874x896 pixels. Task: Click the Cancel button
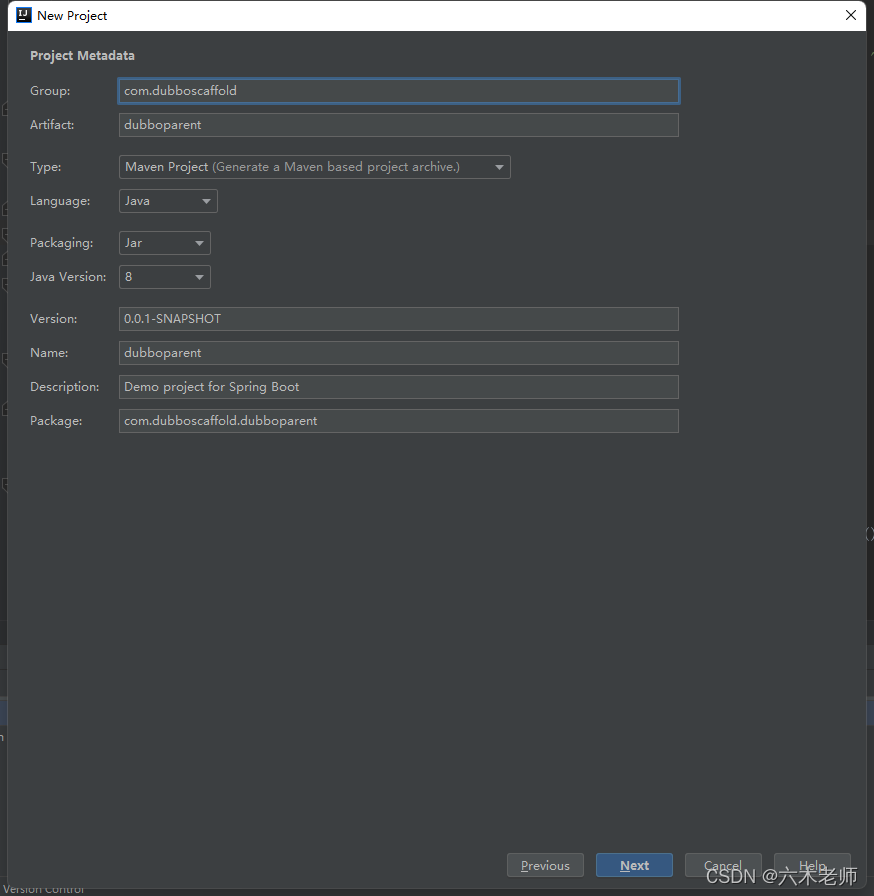pyautogui.click(x=723, y=865)
